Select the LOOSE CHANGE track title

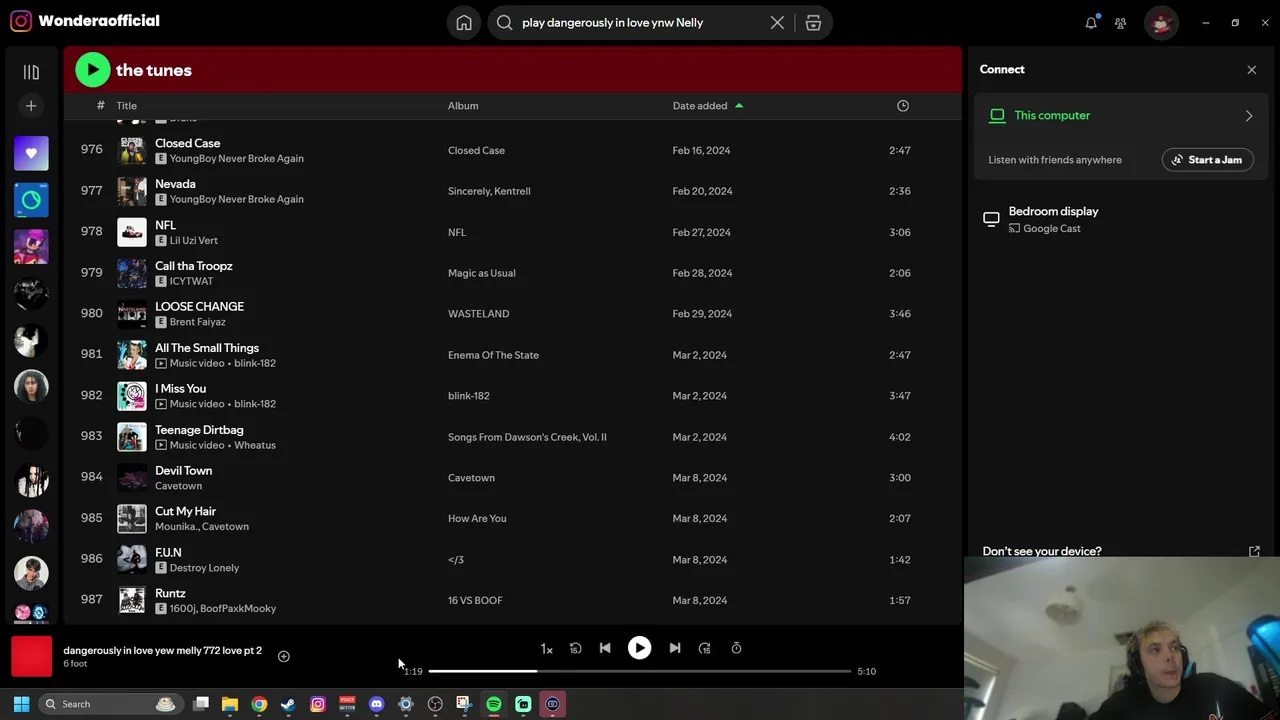click(199, 307)
